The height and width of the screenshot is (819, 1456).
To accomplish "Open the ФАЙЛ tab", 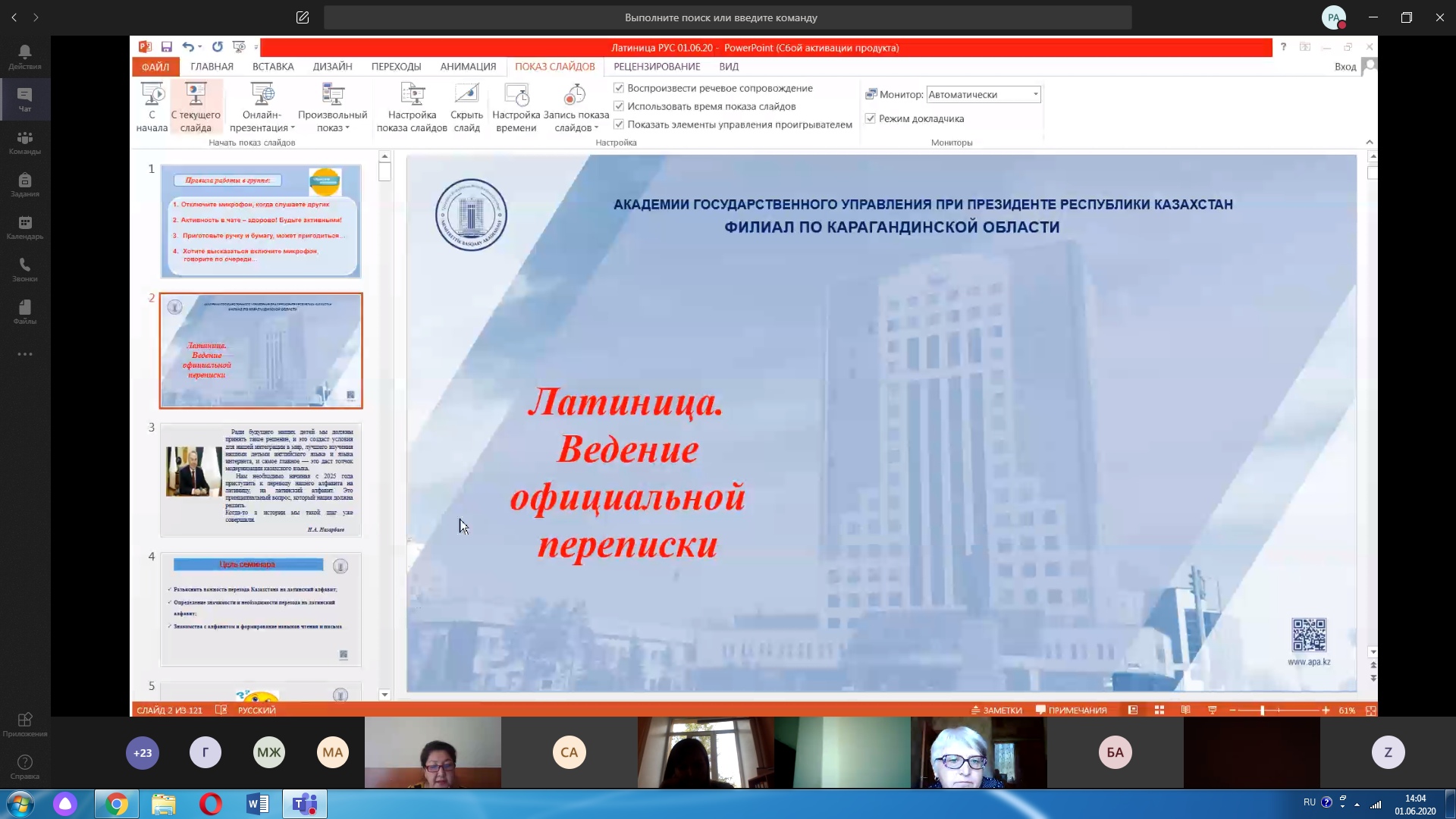I will 155,67.
